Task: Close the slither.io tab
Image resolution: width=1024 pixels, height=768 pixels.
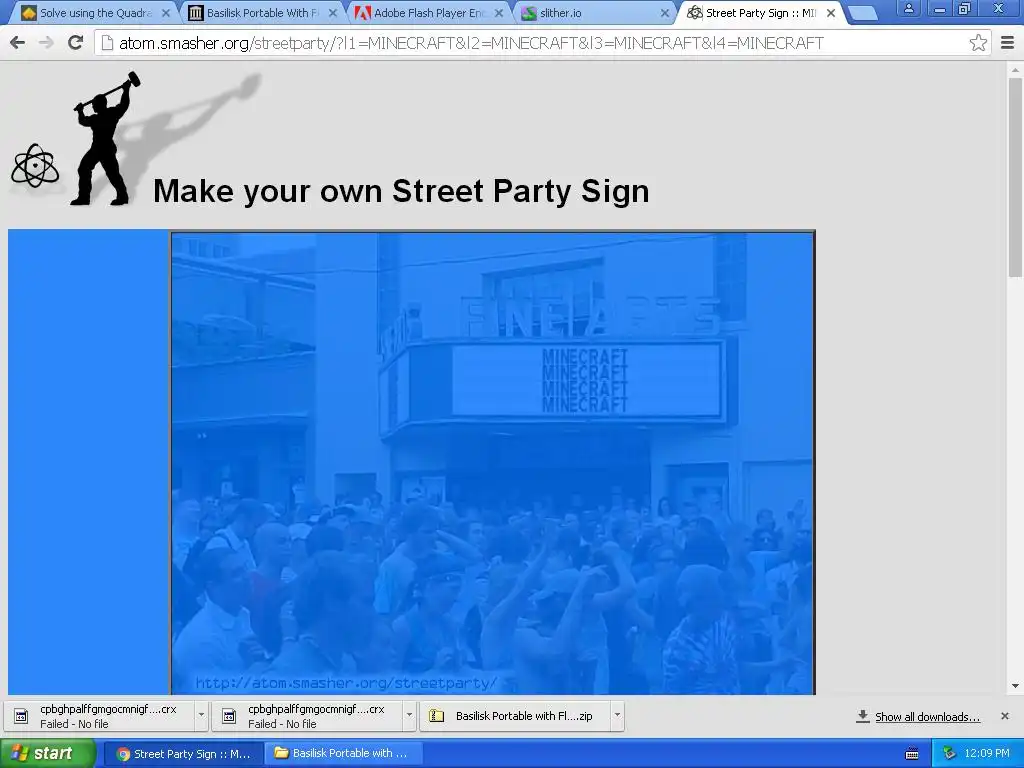Action: (665, 13)
